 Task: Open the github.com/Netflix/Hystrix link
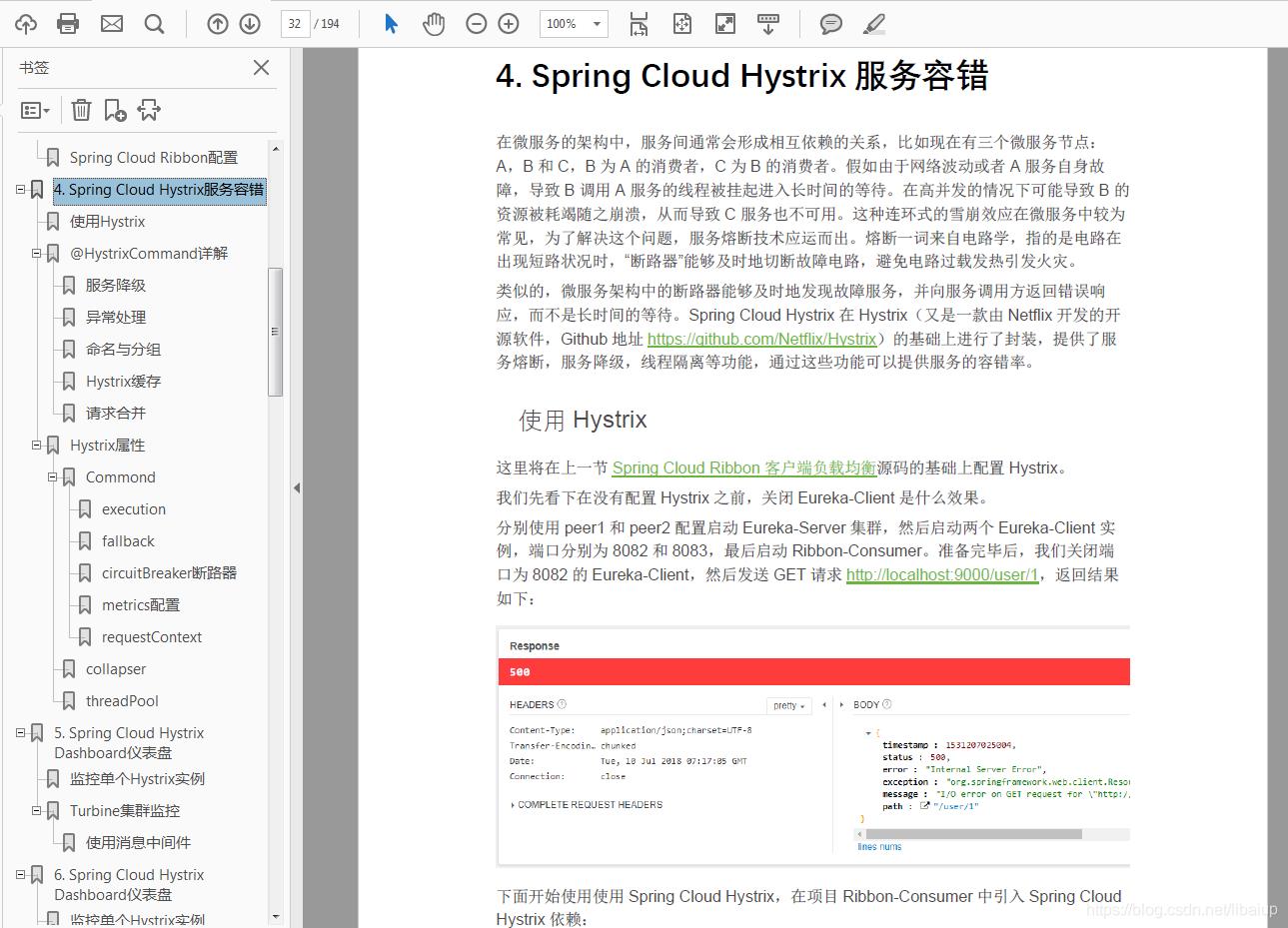click(x=762, y=339)
